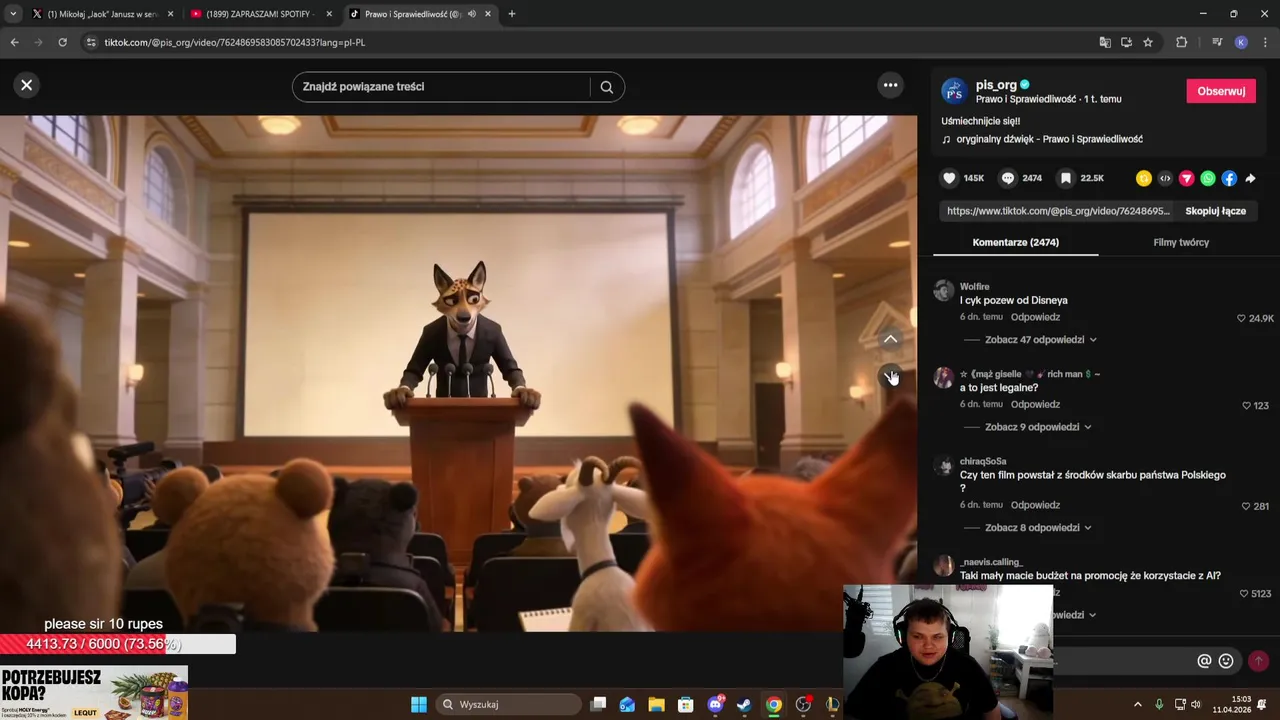Go to next video with down arrow
The width and height of the screenshot is (1280, 720).
890,376
